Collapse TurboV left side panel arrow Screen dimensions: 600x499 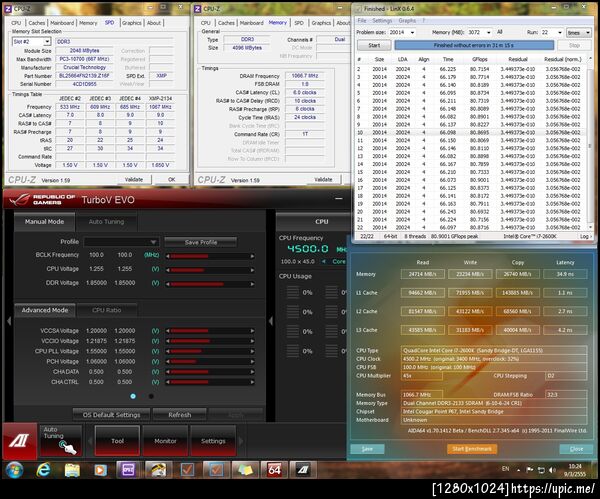pos(9,321)
